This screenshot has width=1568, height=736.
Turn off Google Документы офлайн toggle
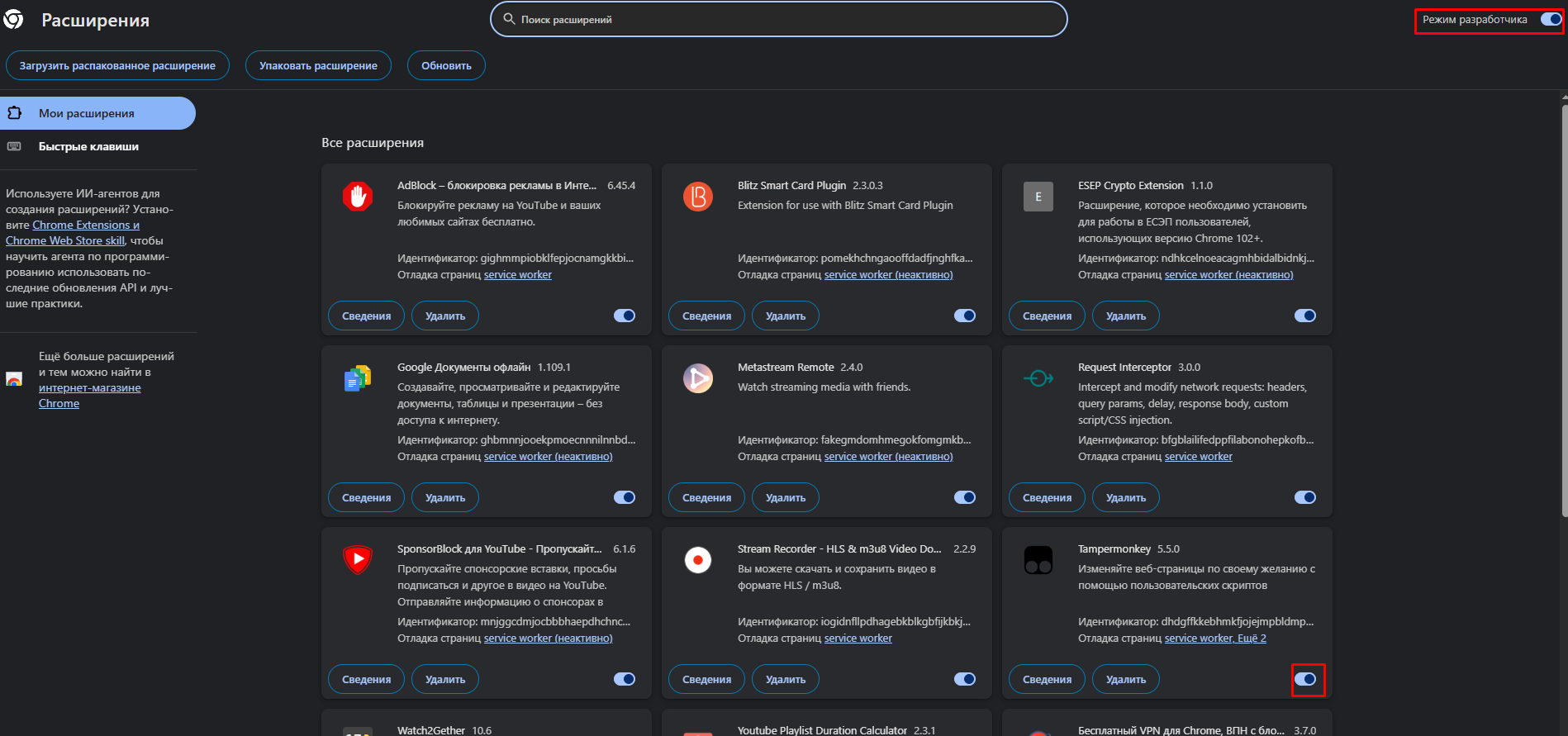click(625, 497)
